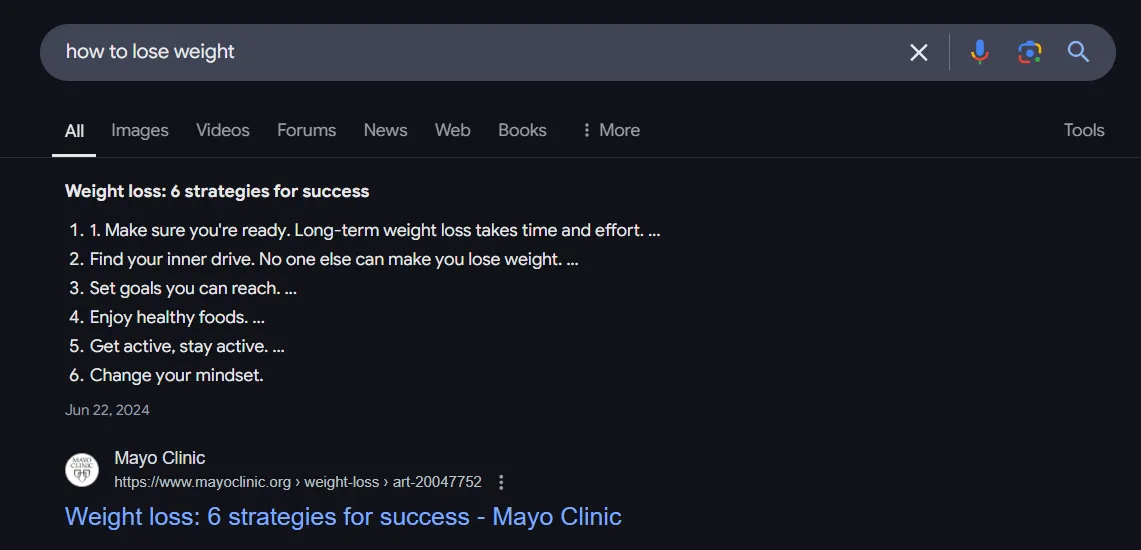
Task: Switch to the Images tab
Action: 140,130
